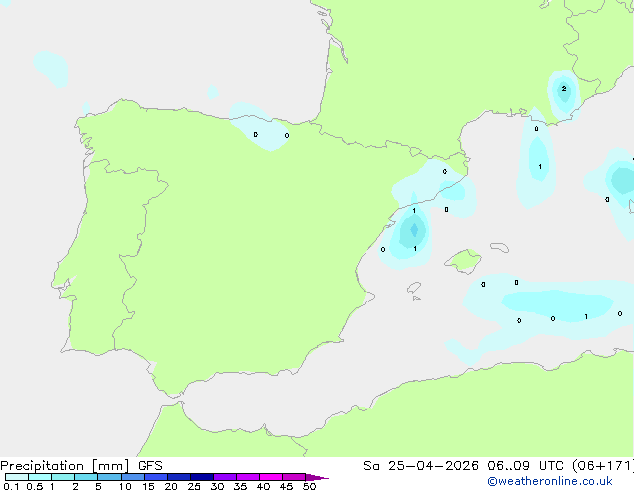Click the "50" legend label
The image size is (634, 490).
pos(309,486)
